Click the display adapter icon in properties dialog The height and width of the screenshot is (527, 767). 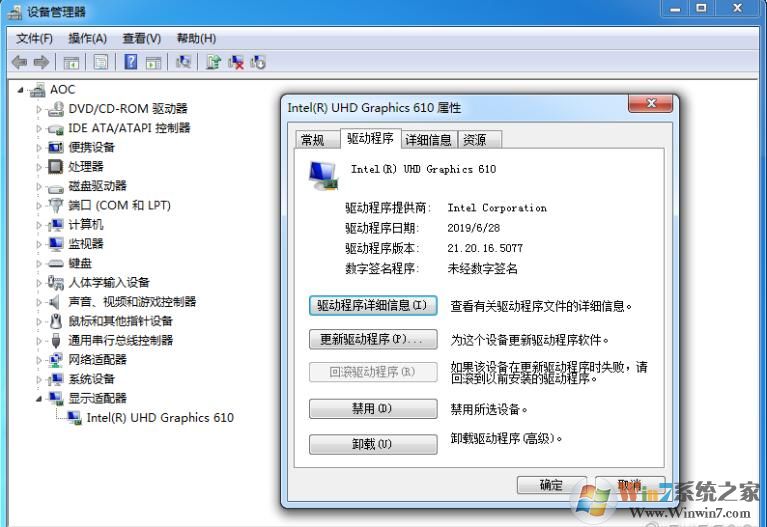(x=323, y=176)
